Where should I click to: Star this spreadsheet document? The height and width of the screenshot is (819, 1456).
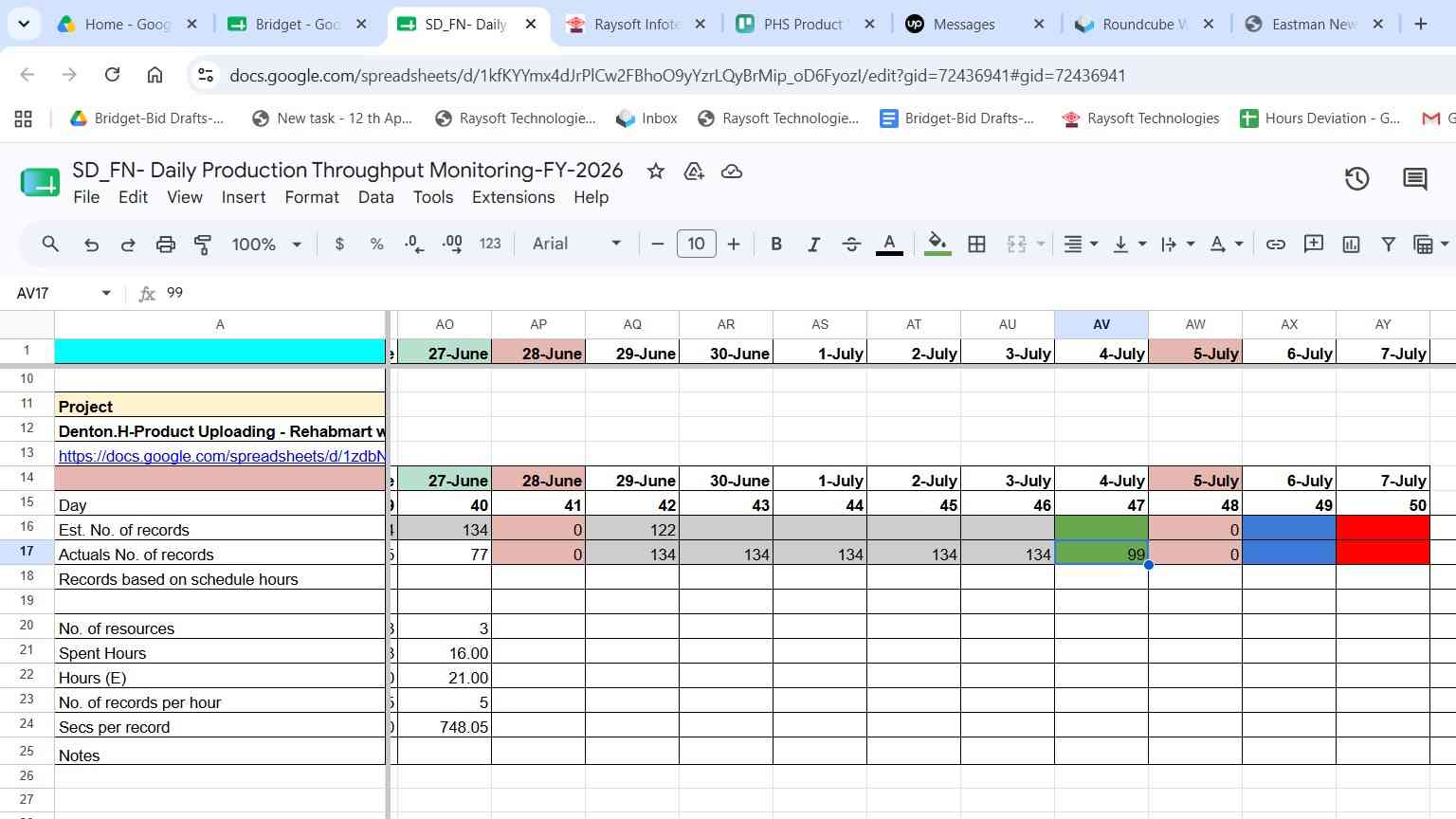655,171
